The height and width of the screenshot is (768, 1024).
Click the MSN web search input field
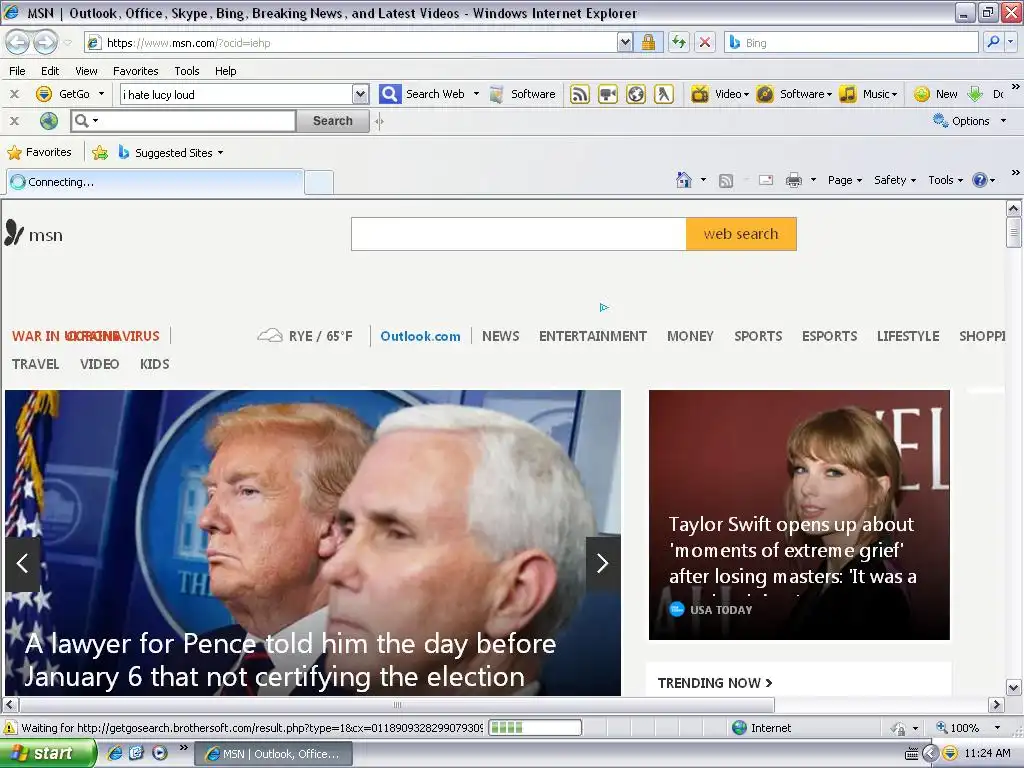click(519, 234)
